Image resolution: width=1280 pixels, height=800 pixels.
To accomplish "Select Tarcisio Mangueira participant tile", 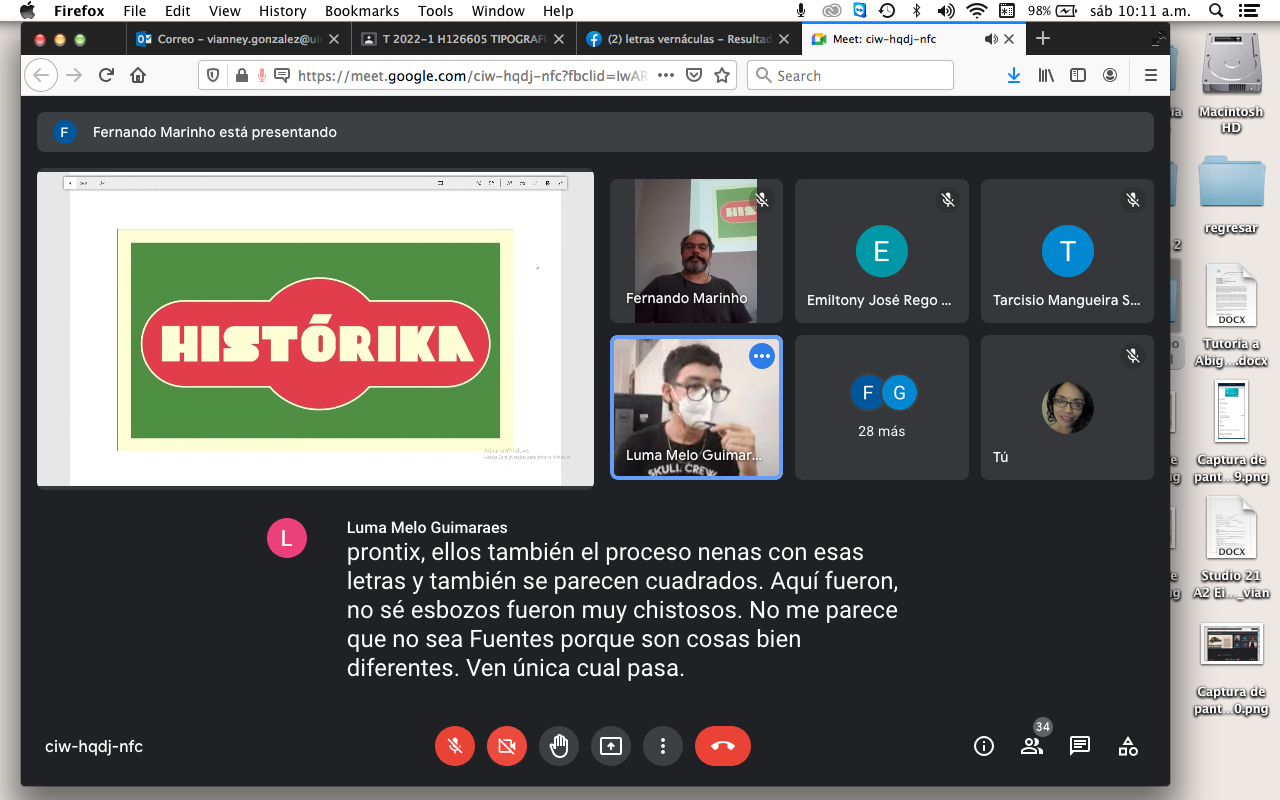I will [1067, 251].
